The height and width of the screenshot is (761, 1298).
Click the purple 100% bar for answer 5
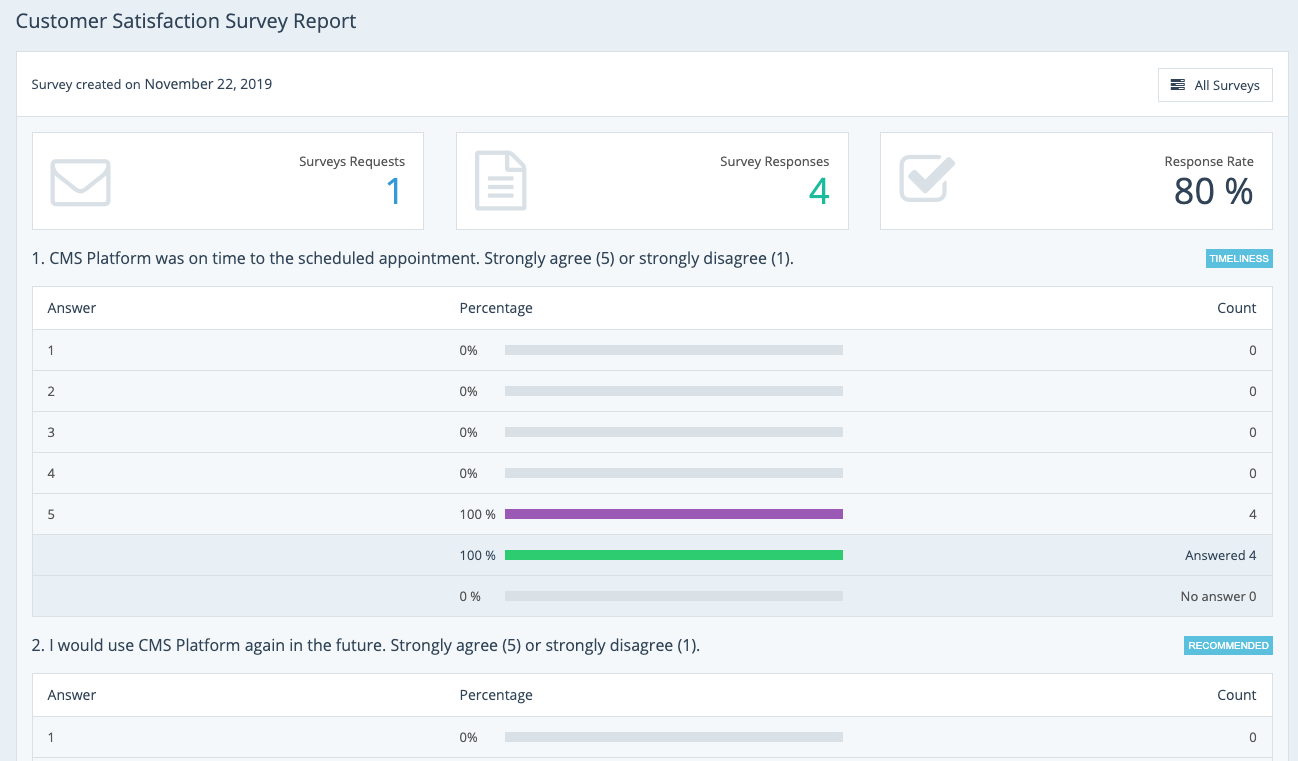pyautogui.click(x=673, y=514)
